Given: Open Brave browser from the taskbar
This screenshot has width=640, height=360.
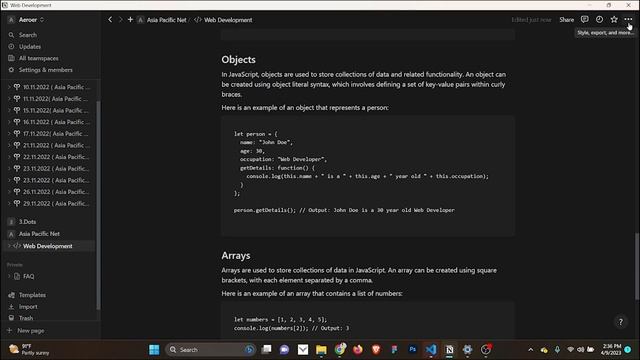Looking at the screenshot, I should click(x=376, y=350).
